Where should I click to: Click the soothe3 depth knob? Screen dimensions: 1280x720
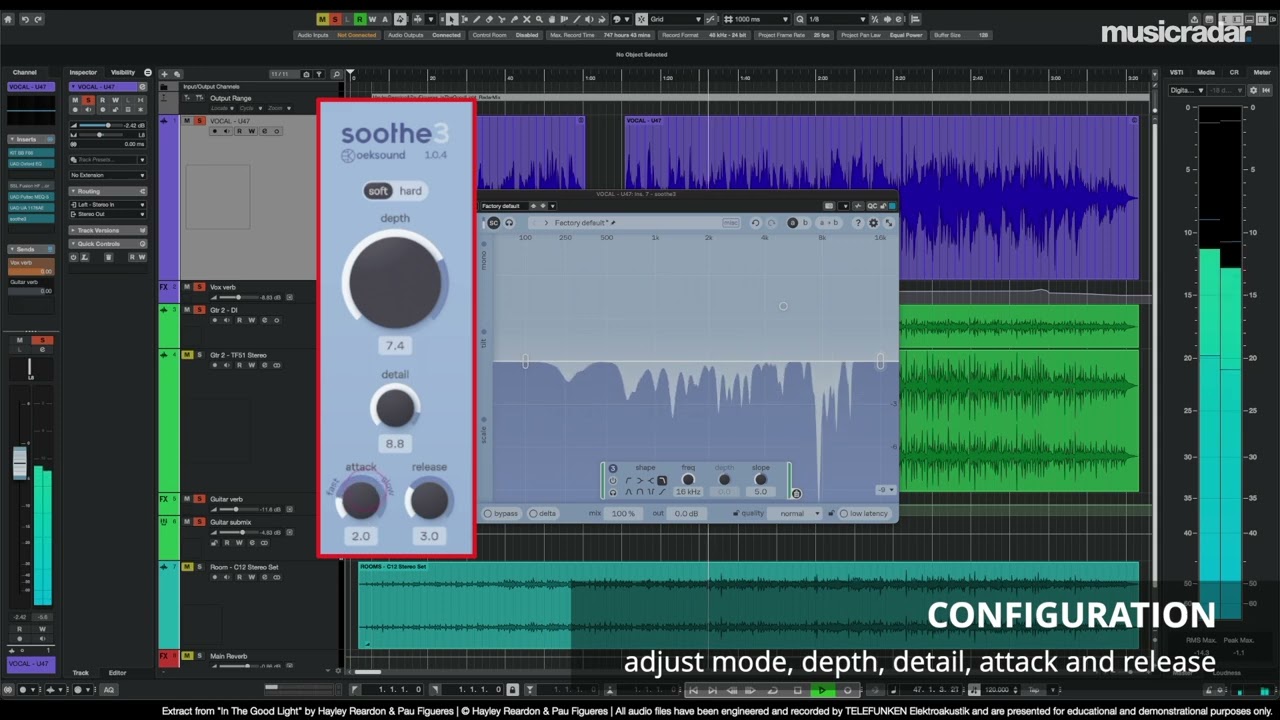tap(395, 283)
